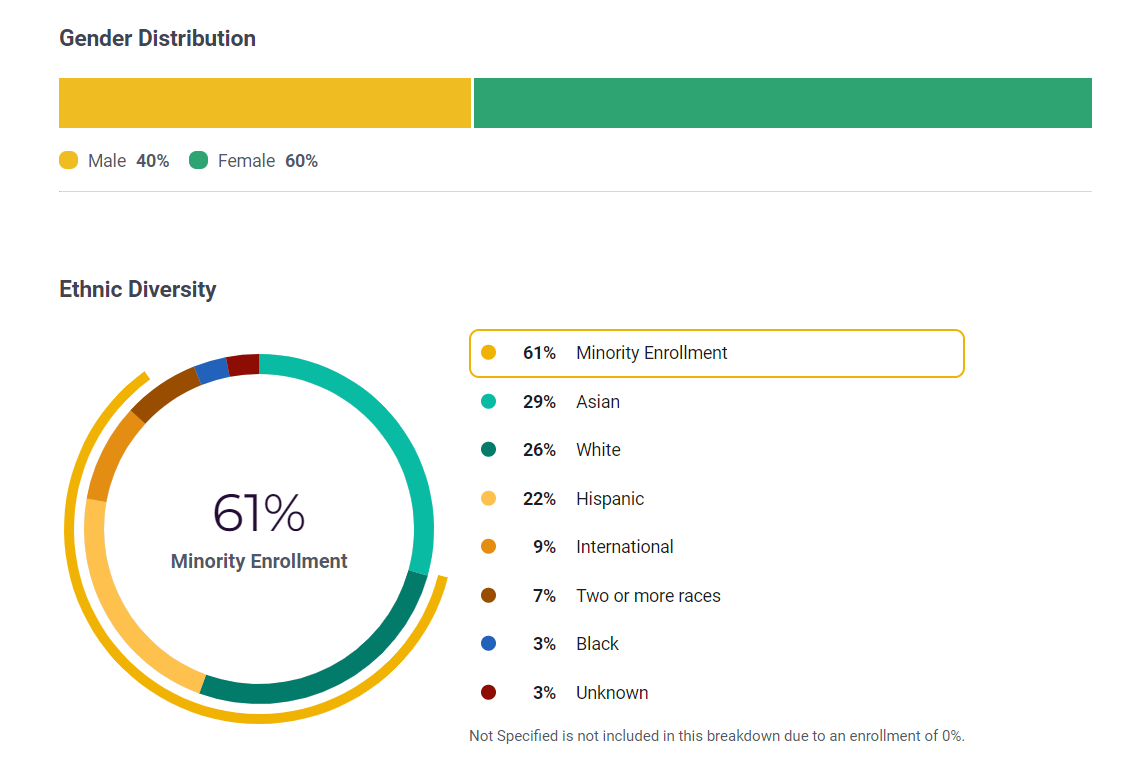
Task: Click the dark red Unknown donut segment
Action: (x=243, y=364)
